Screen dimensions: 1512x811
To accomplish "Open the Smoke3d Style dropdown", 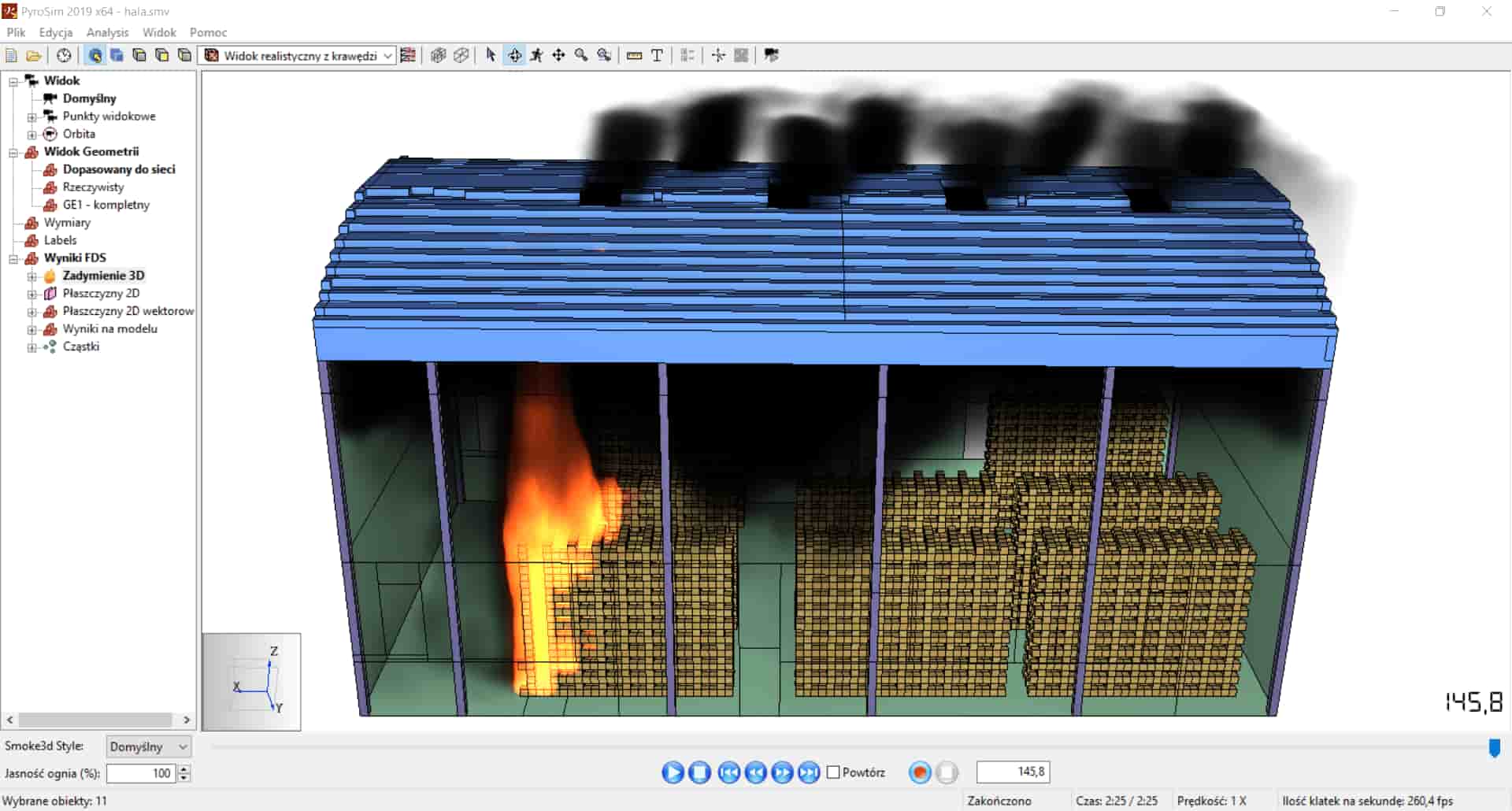I will [x=148, y=746].
